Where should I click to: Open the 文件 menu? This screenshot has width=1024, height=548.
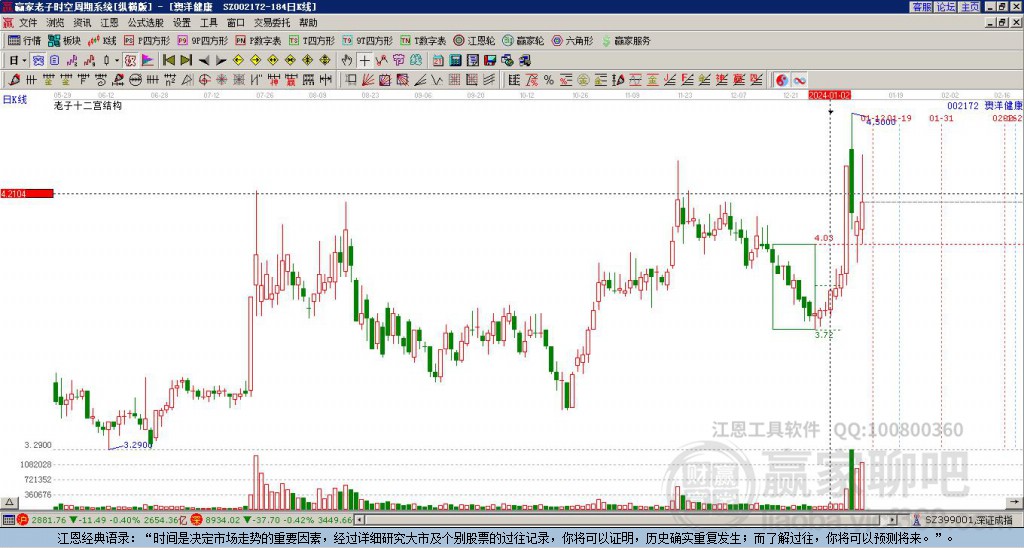(27, 23)
